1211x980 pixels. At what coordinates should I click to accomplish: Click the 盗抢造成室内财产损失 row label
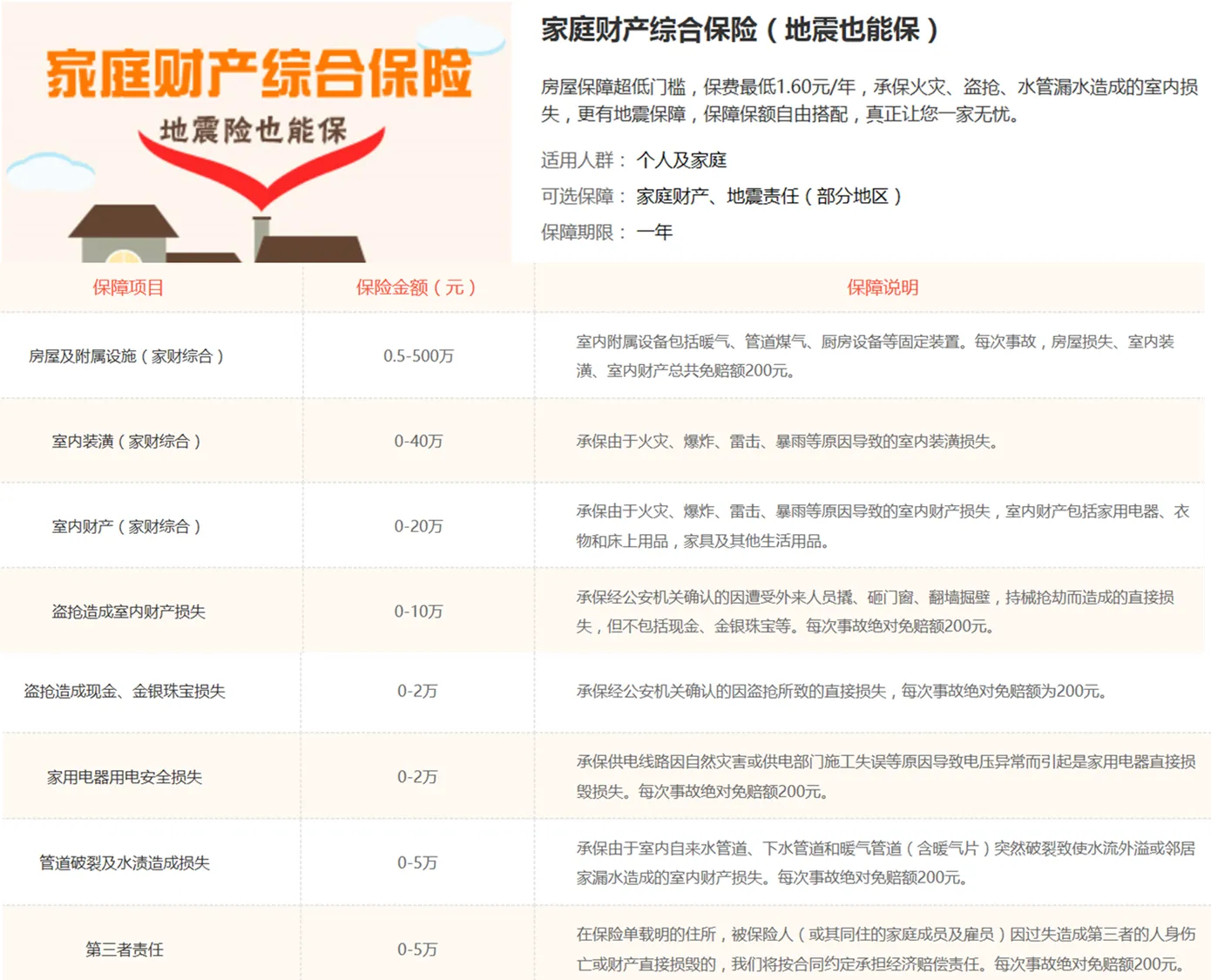[128, 612]
